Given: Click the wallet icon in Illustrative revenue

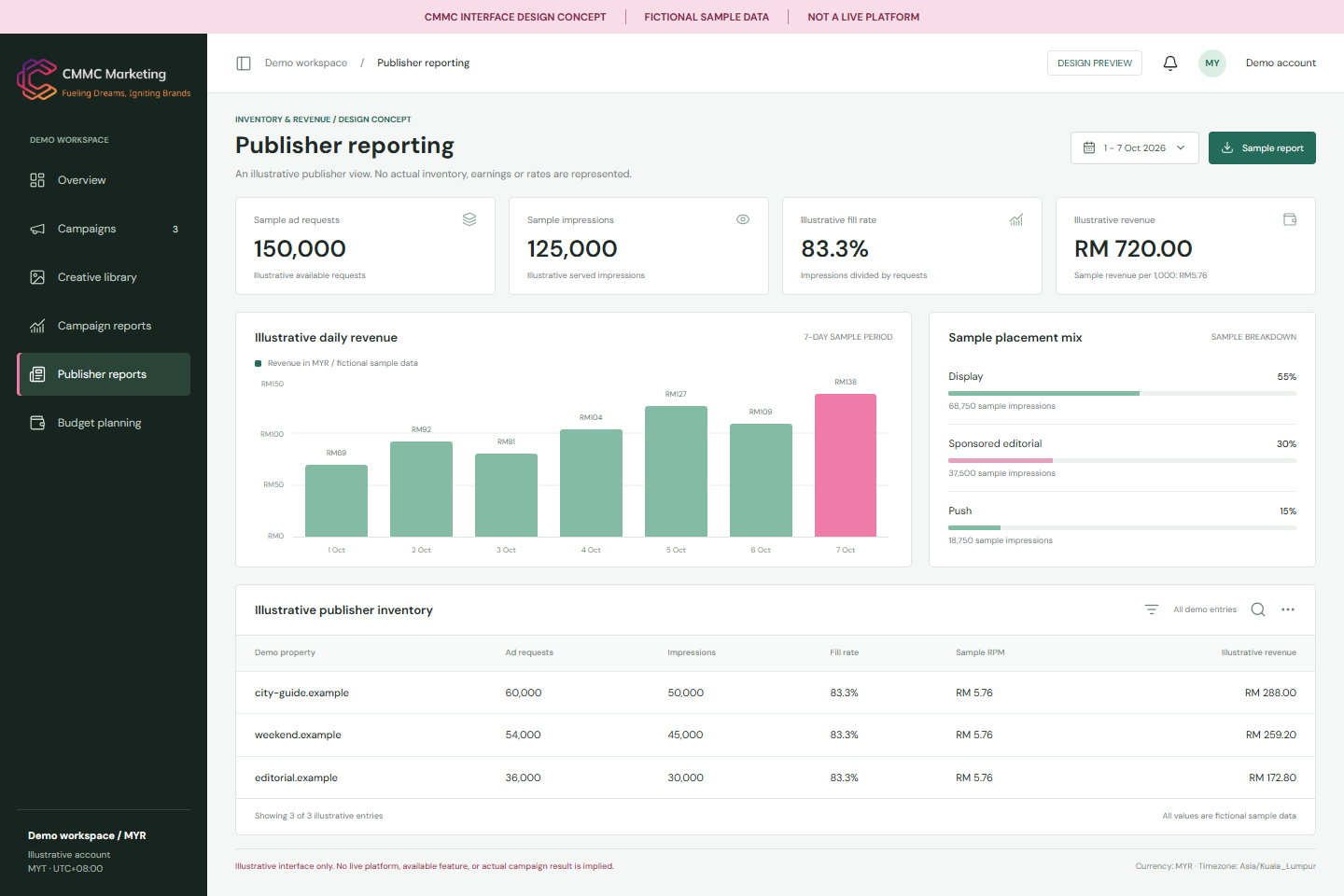Looking at the screenshot, I should coord(1290,219).
